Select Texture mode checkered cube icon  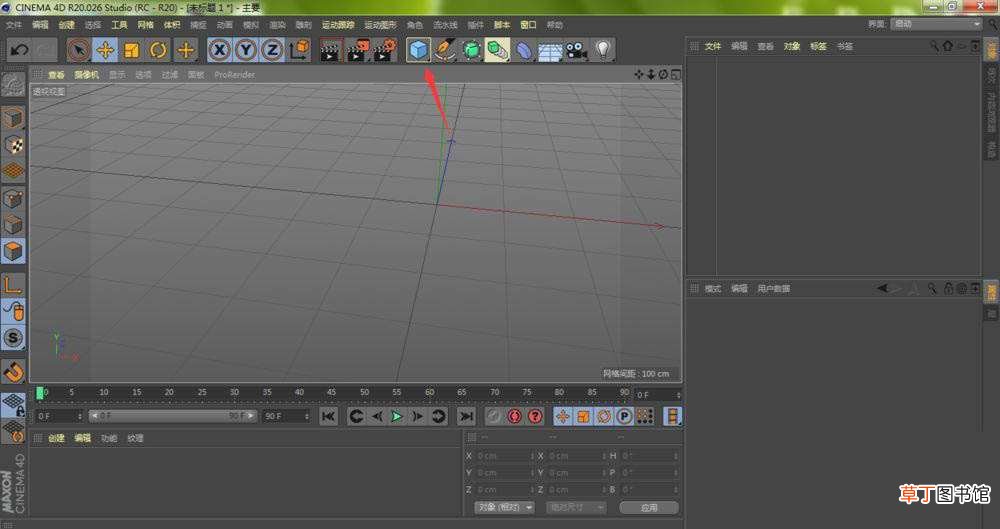coord(13,145)
